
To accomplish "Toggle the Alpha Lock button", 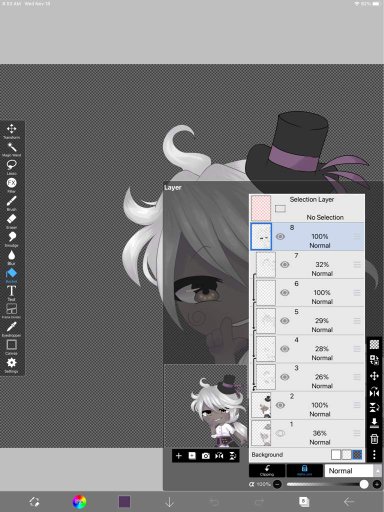I will click(304, 471).
